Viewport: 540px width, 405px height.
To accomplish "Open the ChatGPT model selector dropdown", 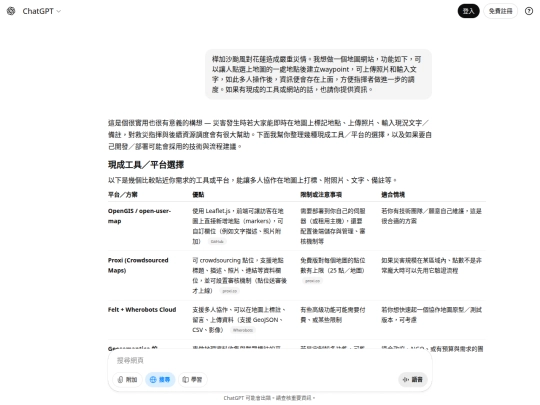I will pyautogui.click(x=42, y=11).
